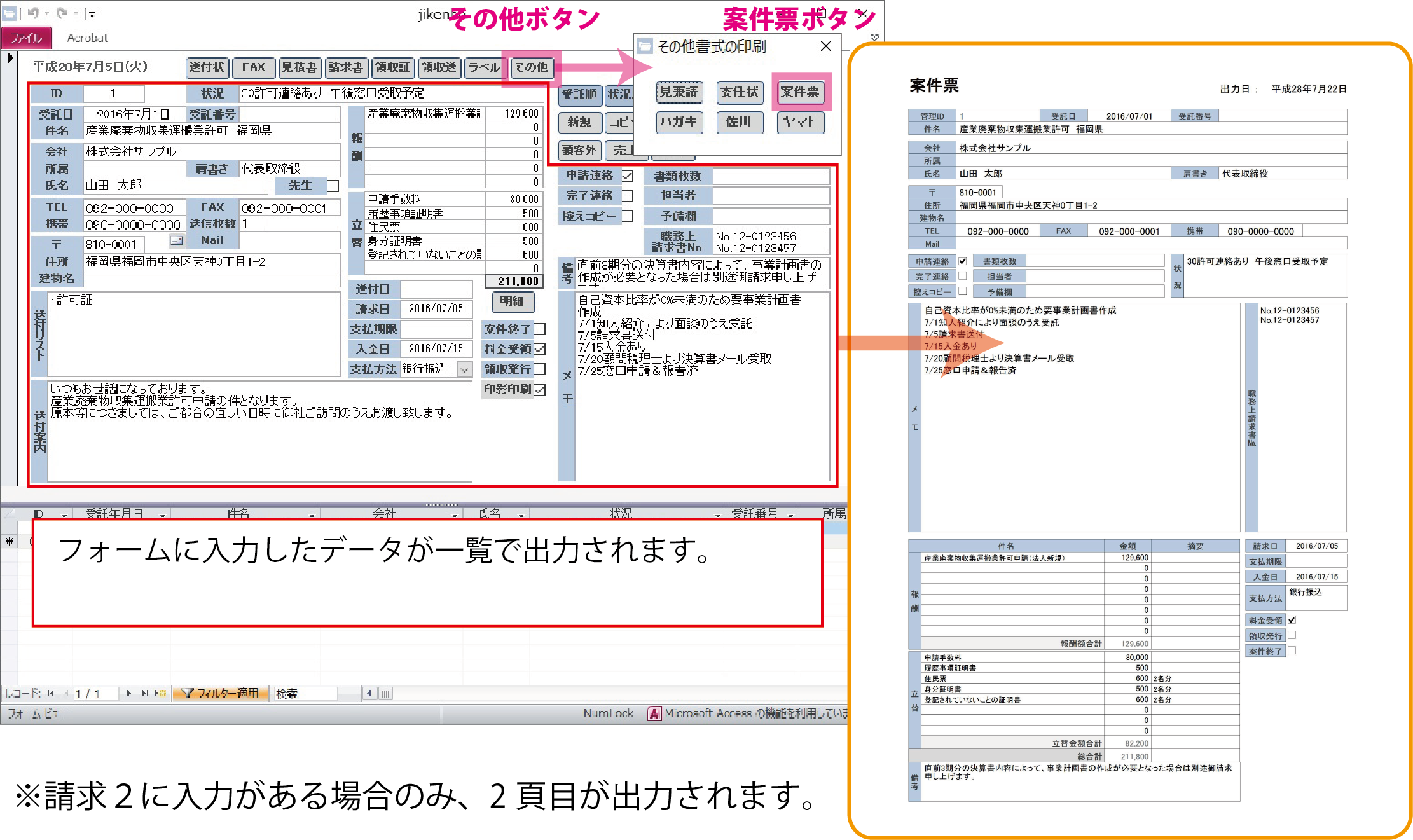Click the 検索 search box

tap(305, 694)
